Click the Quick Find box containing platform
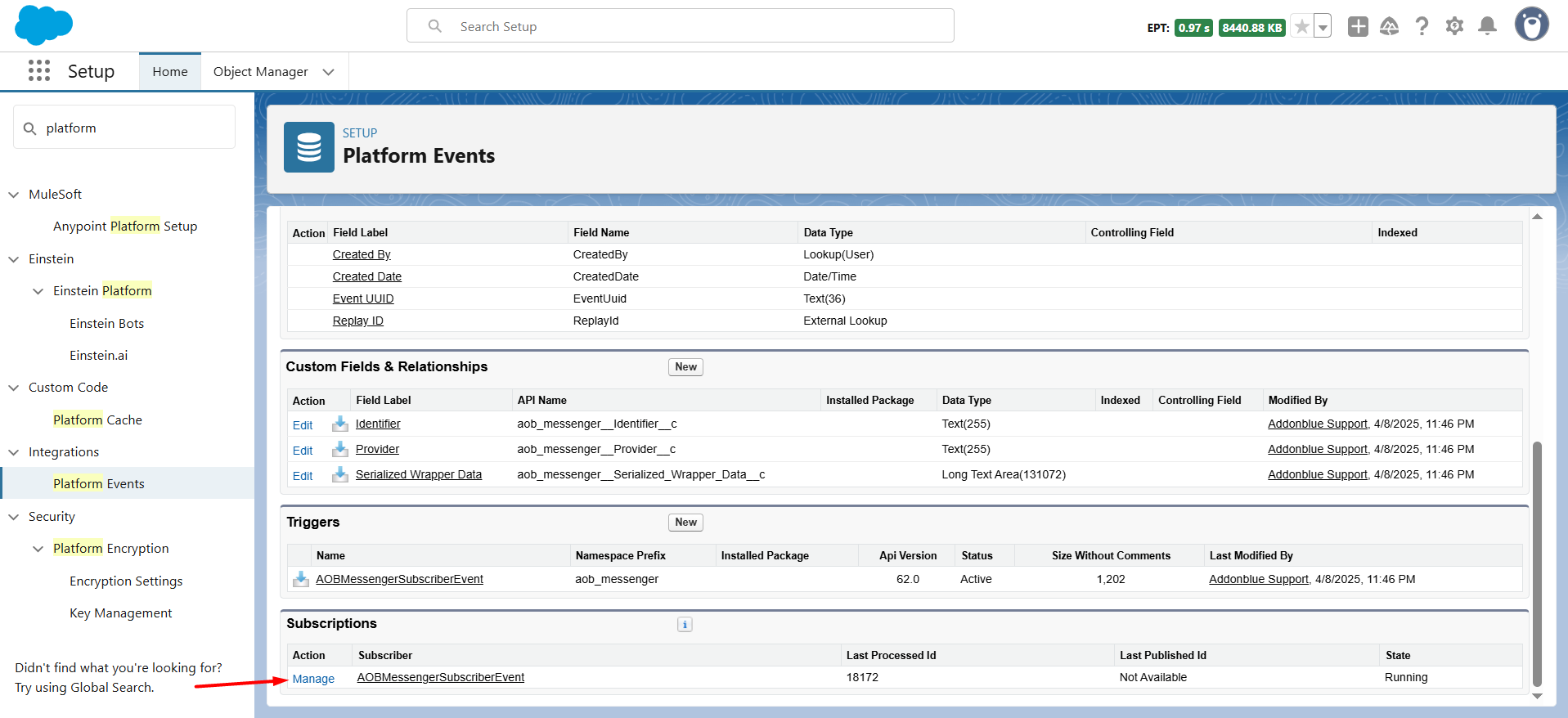The height and width of the screenshot is (718, 1568). (x=124, y=128)
